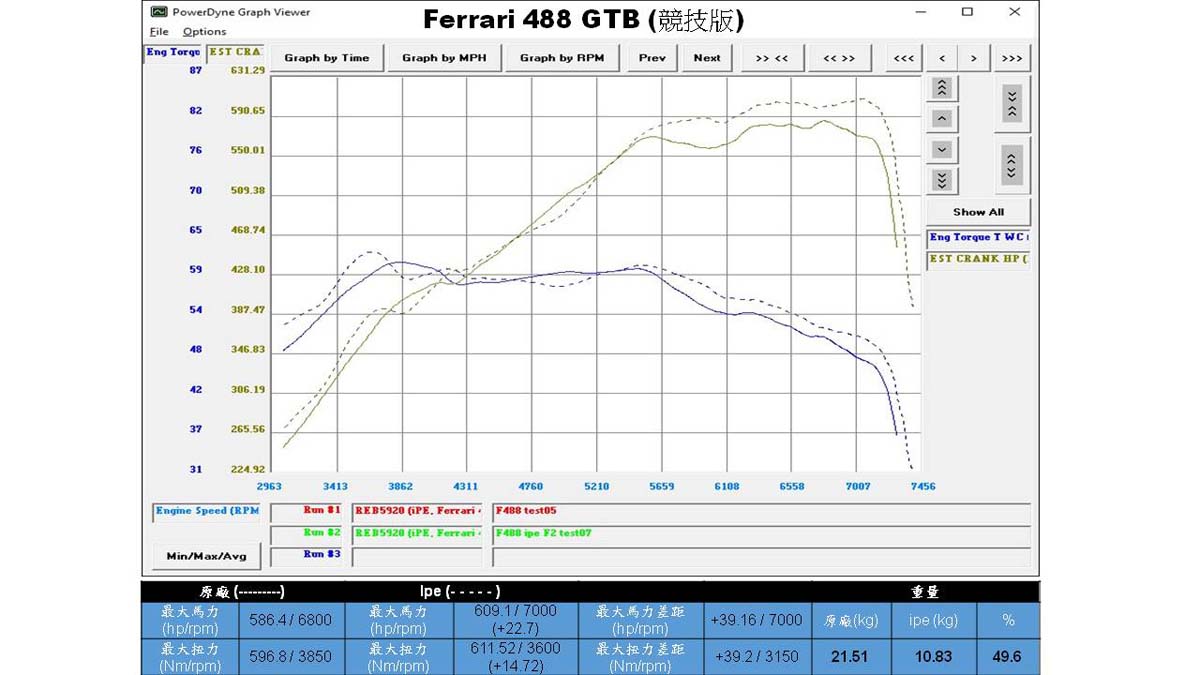Click the tall inward-pointing chevrons vertical button
The height and width of the screenshot is (675, 1200).
(x=1011, y=102)
